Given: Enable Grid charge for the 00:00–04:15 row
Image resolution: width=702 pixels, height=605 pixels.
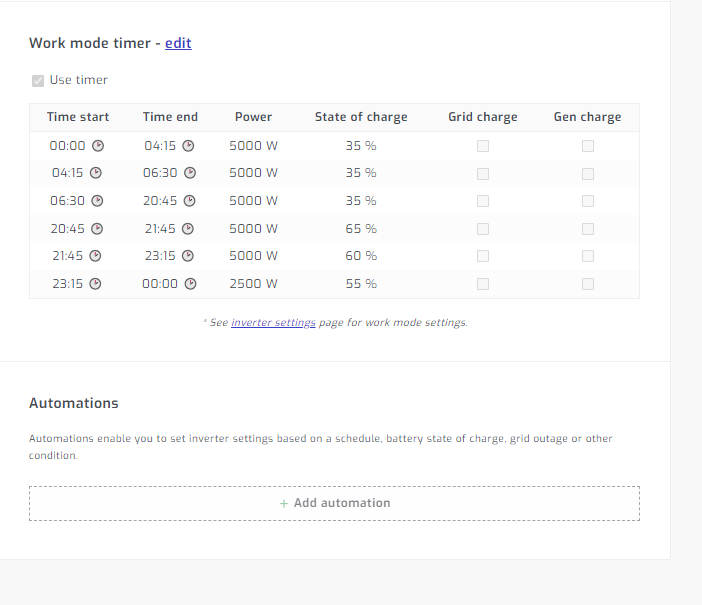Looking at the screenshot, I should tap(483, 146).
